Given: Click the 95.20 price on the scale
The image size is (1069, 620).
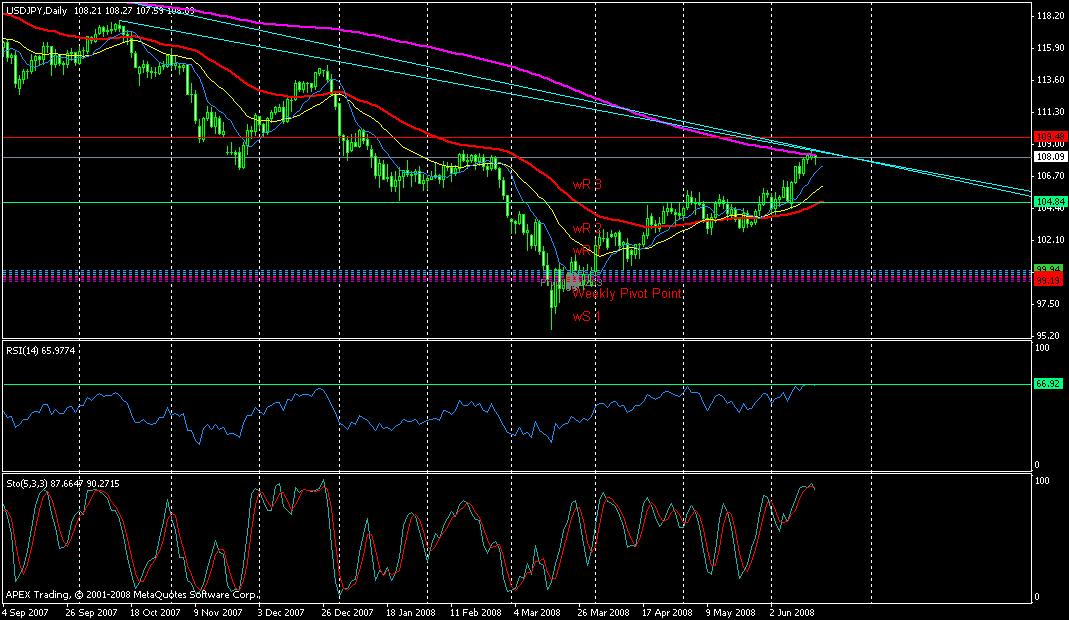Looking at the screenshot, I should pos(1049,336).
